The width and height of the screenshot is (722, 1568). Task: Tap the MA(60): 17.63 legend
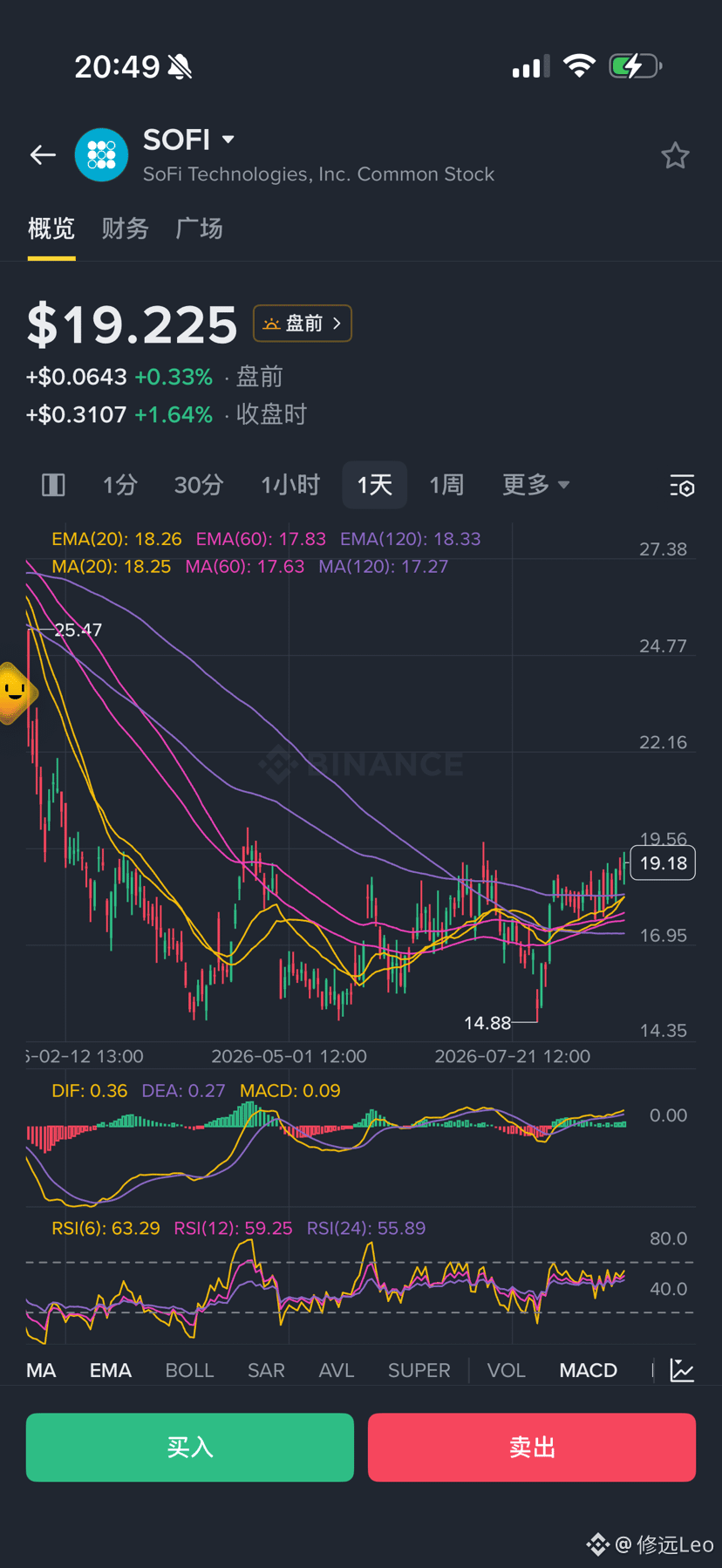tap(245, 567)
